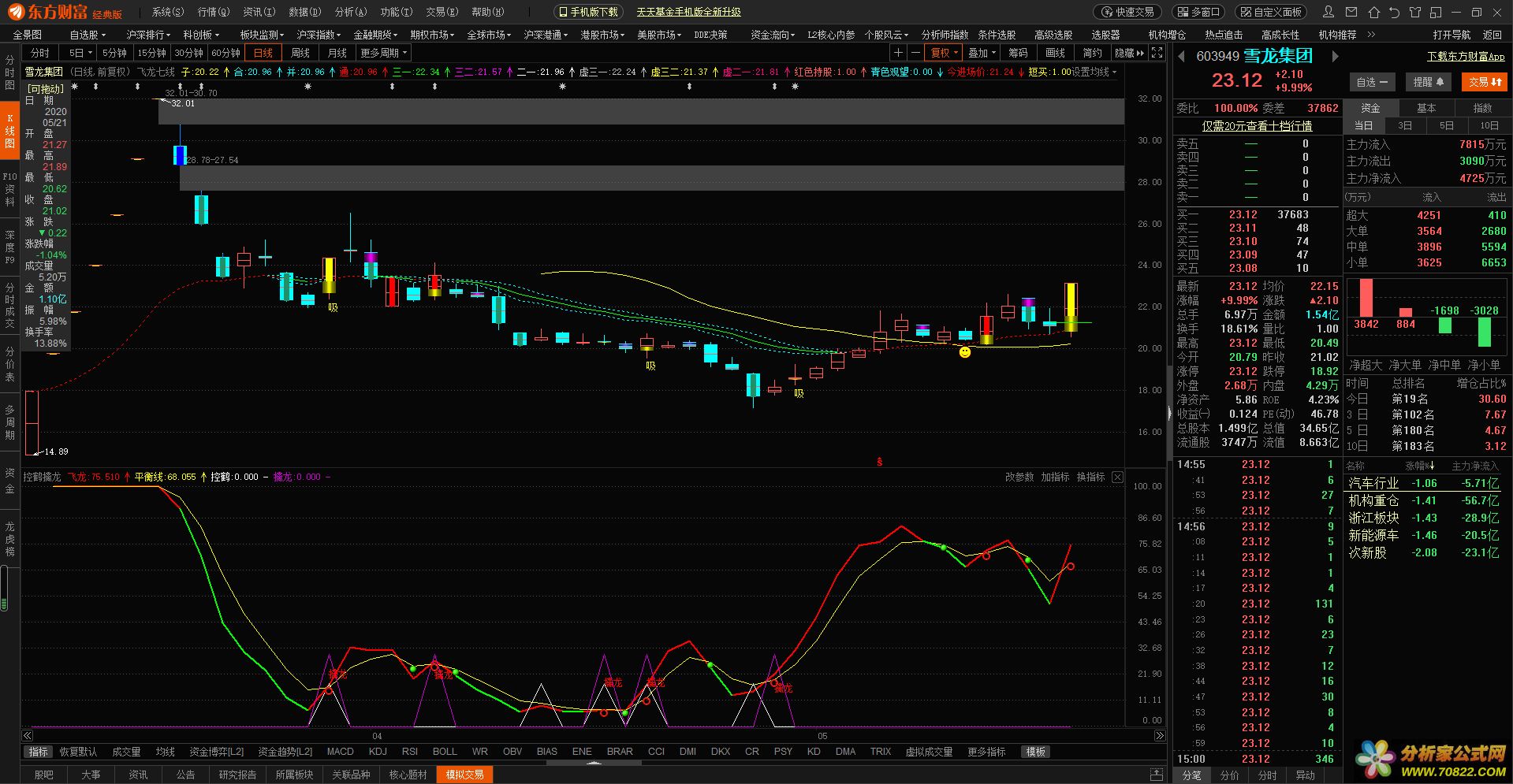
Task: Switch to 周线 weekly period
Action: [x=300, y=53]
